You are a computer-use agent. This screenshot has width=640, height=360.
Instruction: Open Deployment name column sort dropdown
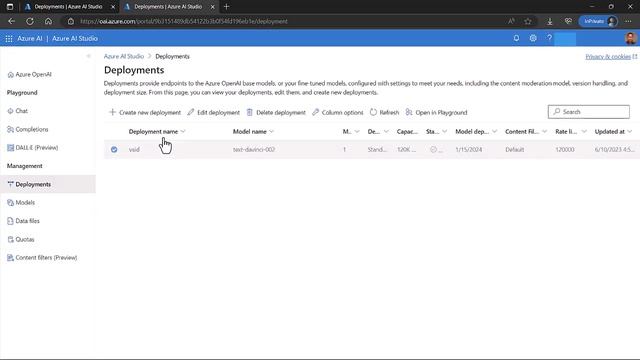tap(183, 131)
